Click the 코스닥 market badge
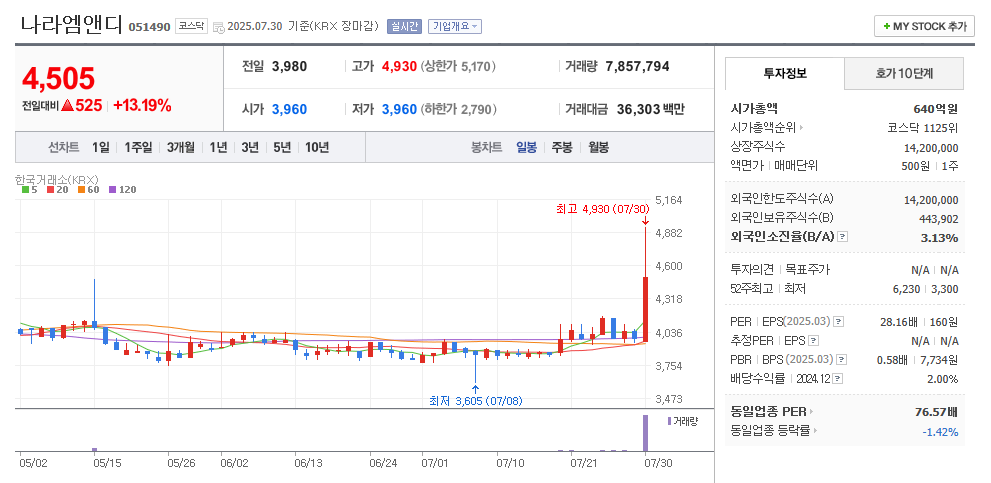 click(x=191, y=27)
